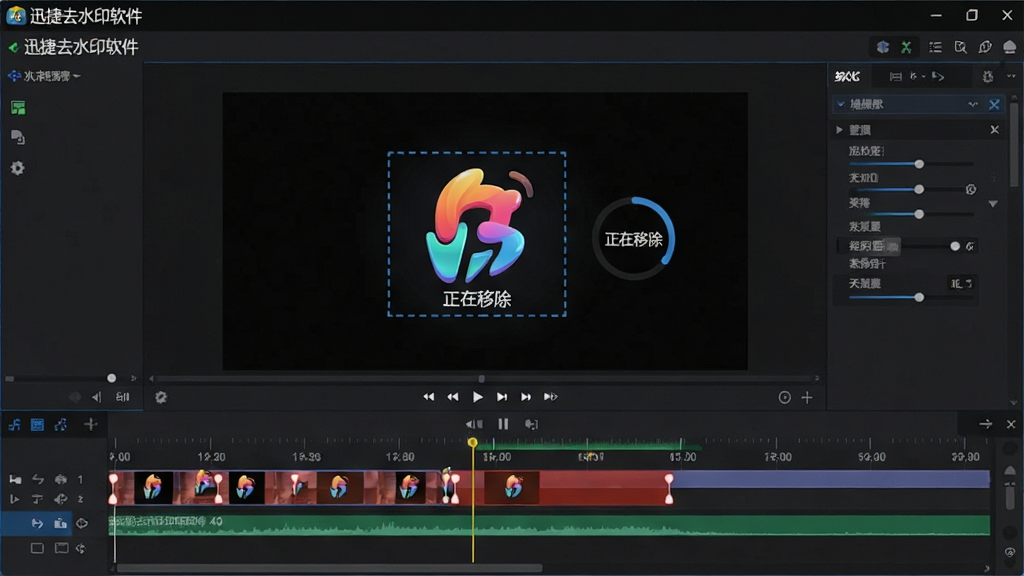Viewport: 1024px width, 576px height.
Task: Click the third blue tool icon above tracks
Action: click(x=61, y=425)
